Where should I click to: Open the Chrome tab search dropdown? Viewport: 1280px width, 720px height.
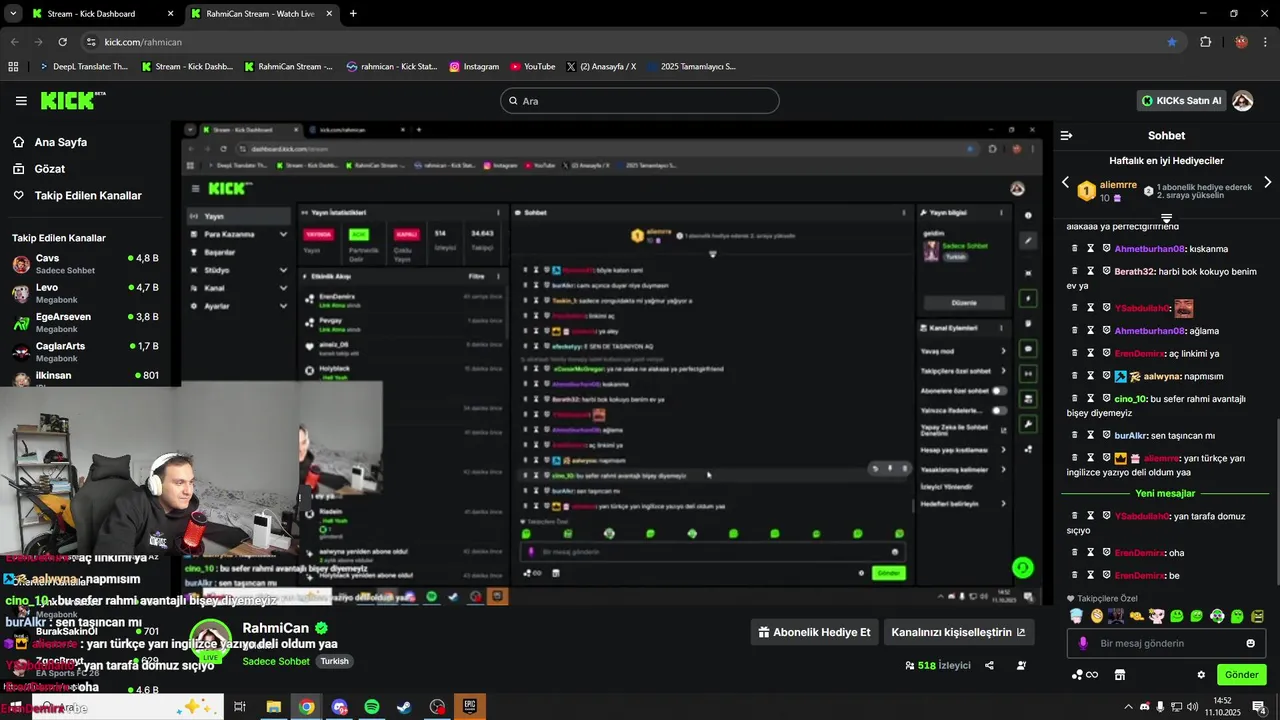13,14
